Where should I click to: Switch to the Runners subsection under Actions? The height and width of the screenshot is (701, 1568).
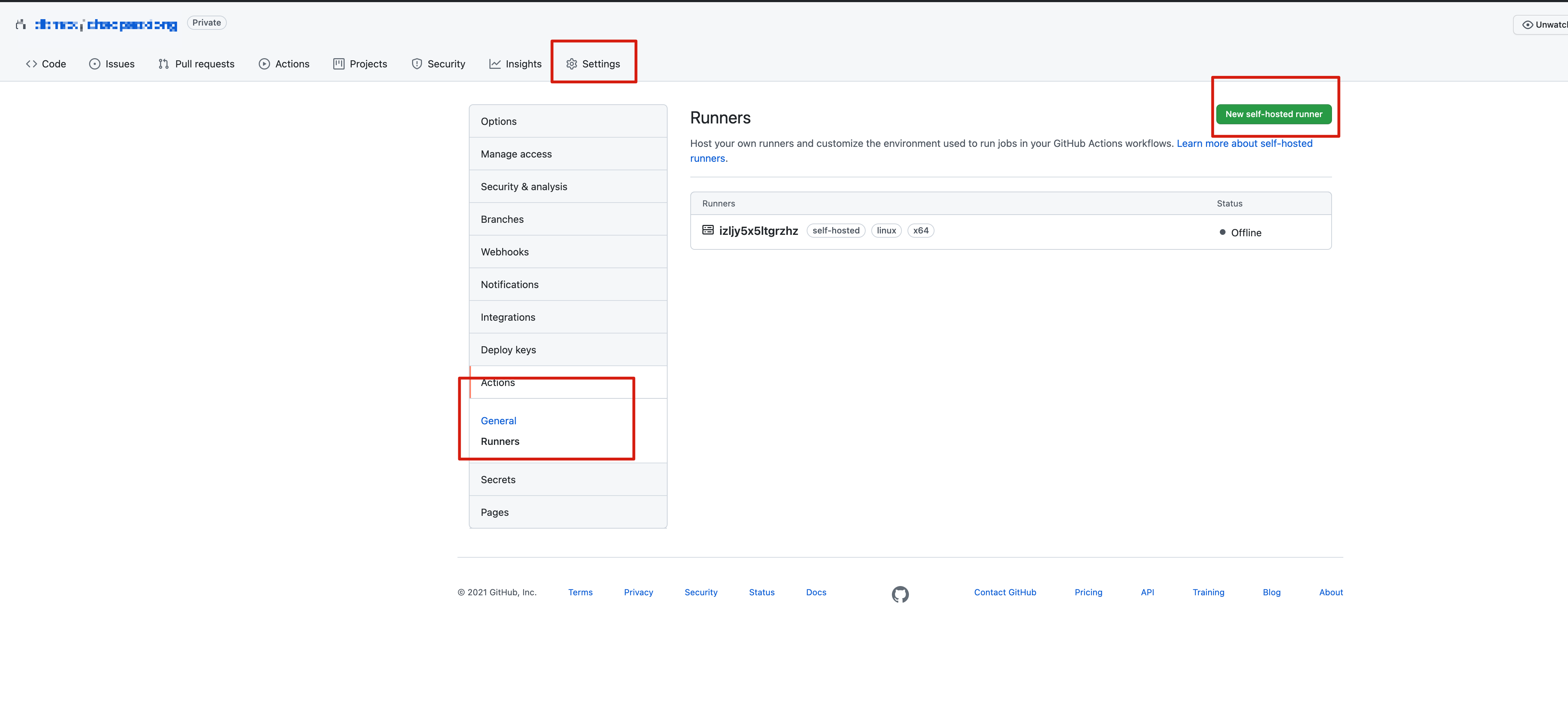point(500,441)
